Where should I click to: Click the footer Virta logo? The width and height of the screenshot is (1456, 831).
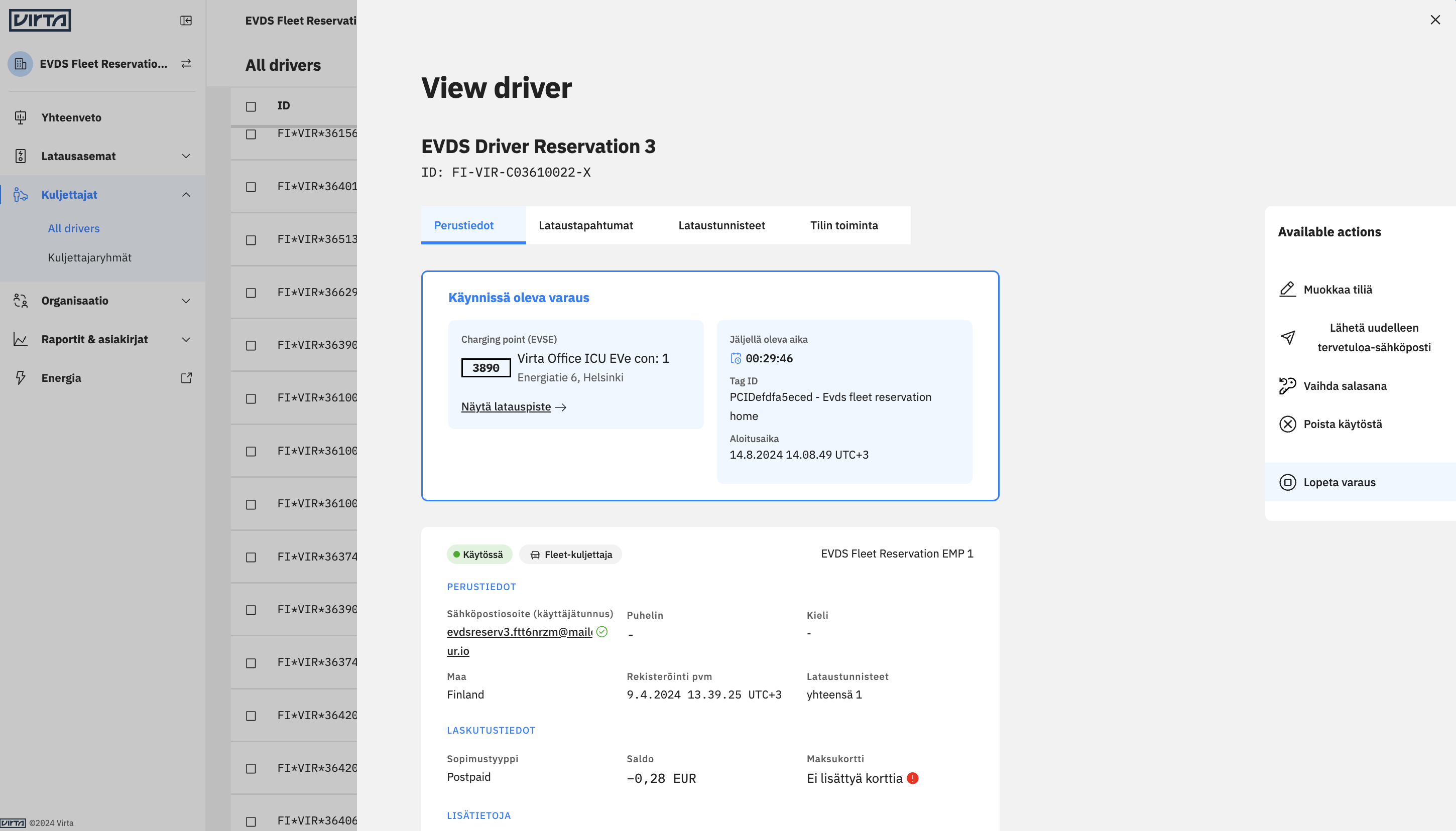click(13, 823)
